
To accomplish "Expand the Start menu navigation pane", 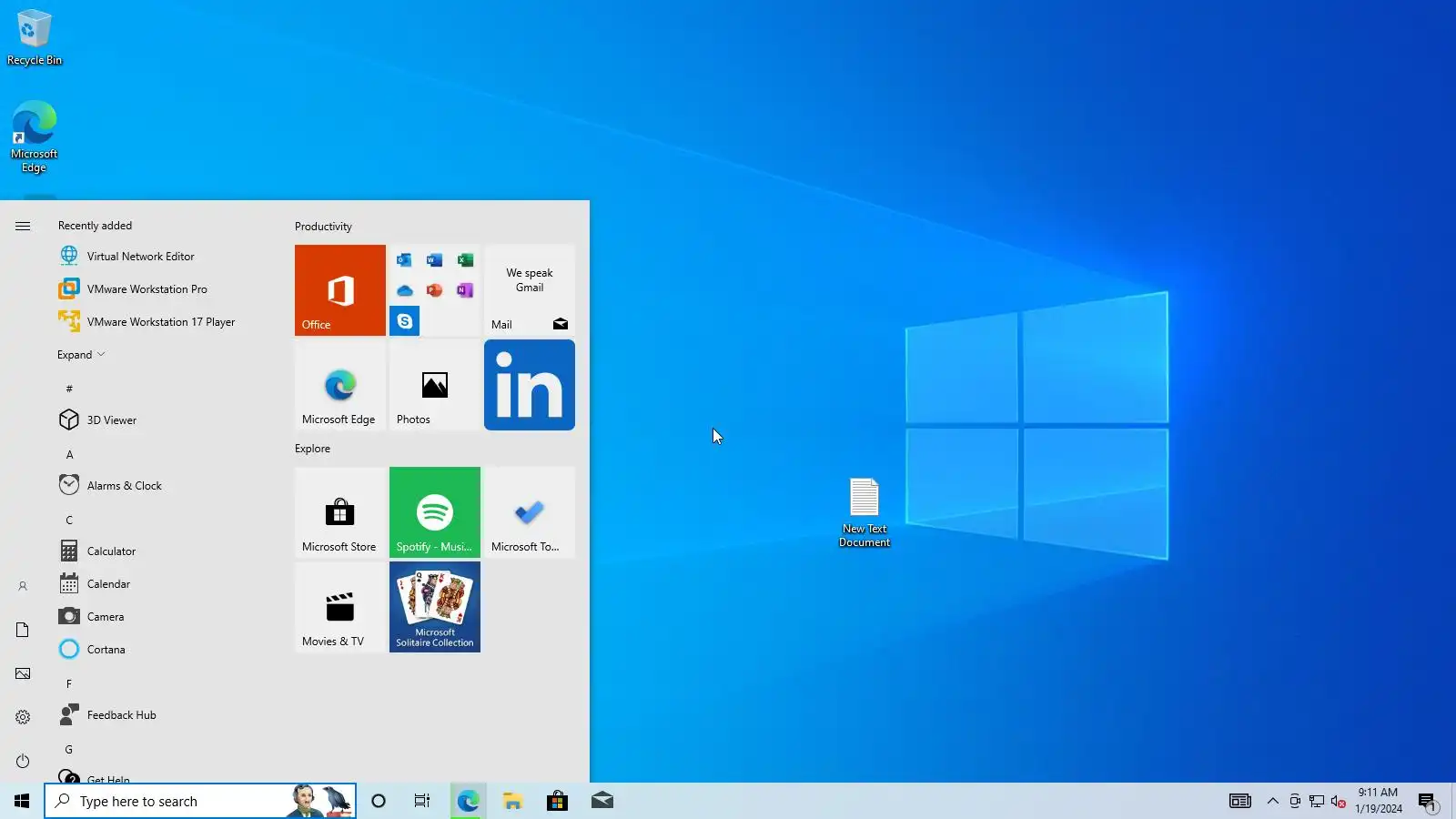I will click(x=23, y=226).
